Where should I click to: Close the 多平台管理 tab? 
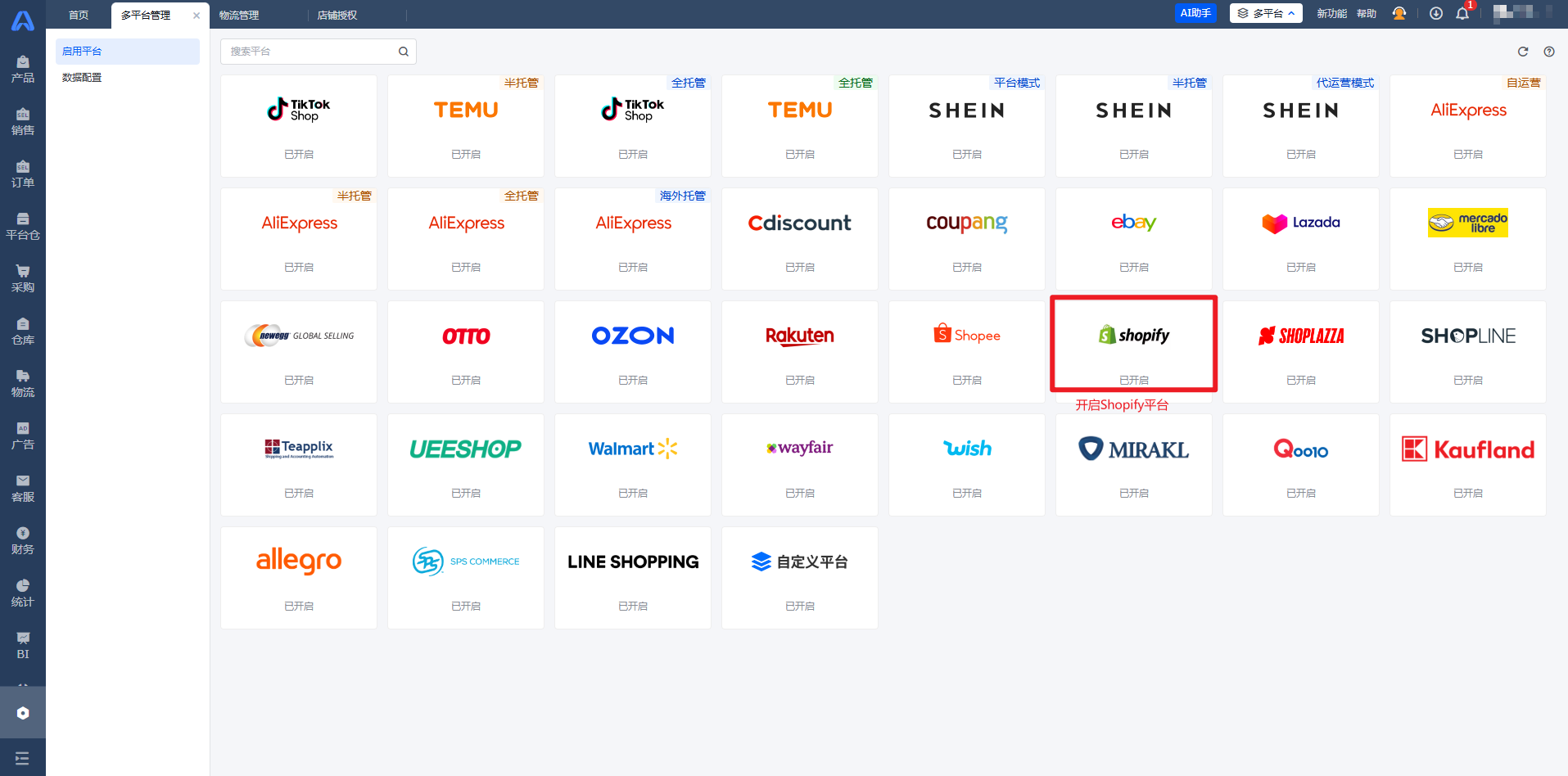point(197,16)
